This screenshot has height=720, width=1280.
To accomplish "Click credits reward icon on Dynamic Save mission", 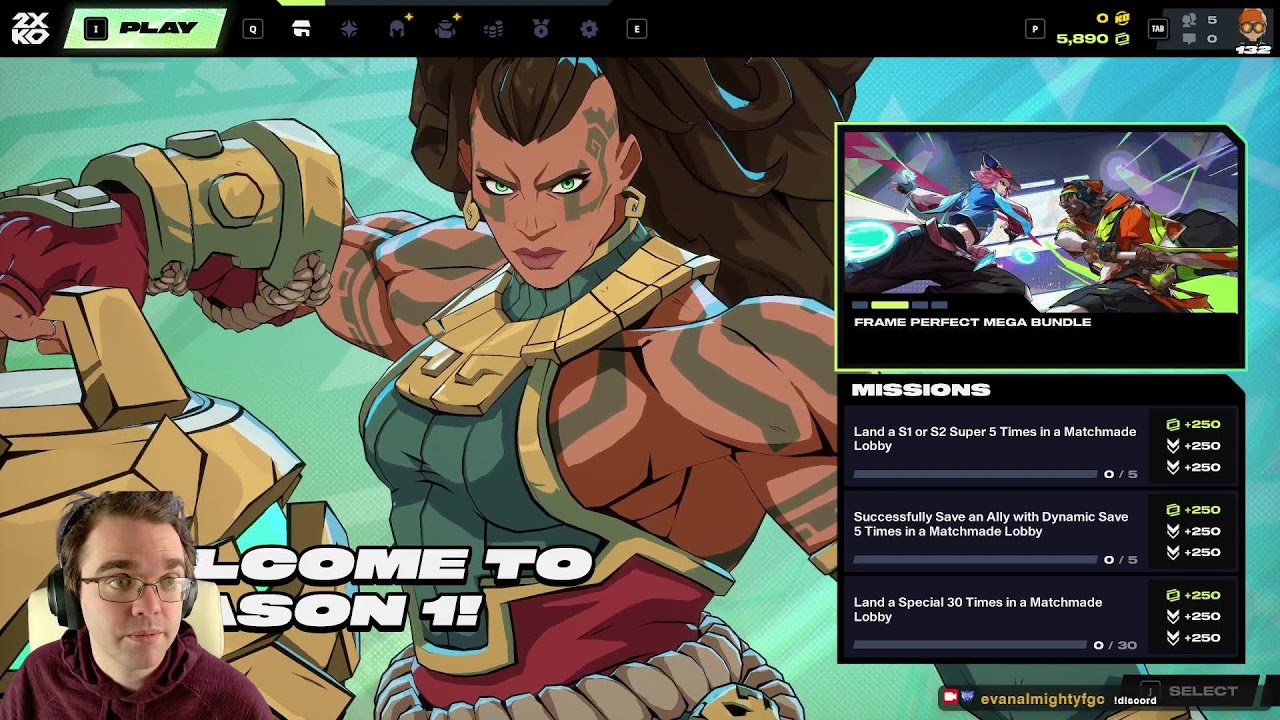I will click(x=1173, y=510).
